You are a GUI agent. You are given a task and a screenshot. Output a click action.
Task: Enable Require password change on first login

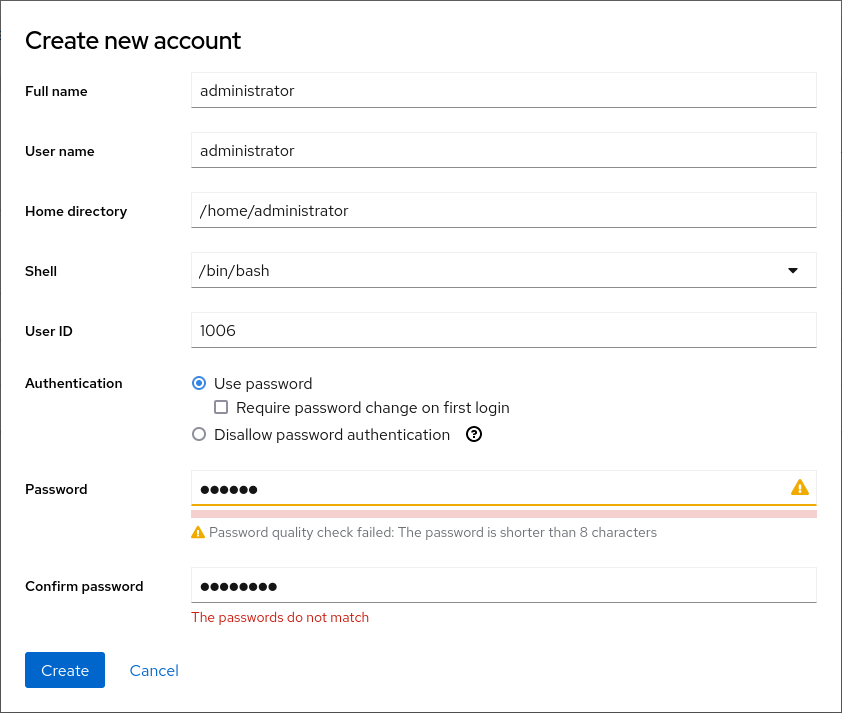[x=222, y=408]
